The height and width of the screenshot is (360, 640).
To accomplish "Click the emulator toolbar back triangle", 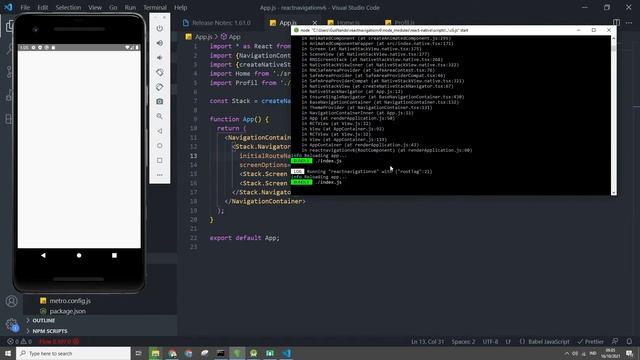I will 160,131.
